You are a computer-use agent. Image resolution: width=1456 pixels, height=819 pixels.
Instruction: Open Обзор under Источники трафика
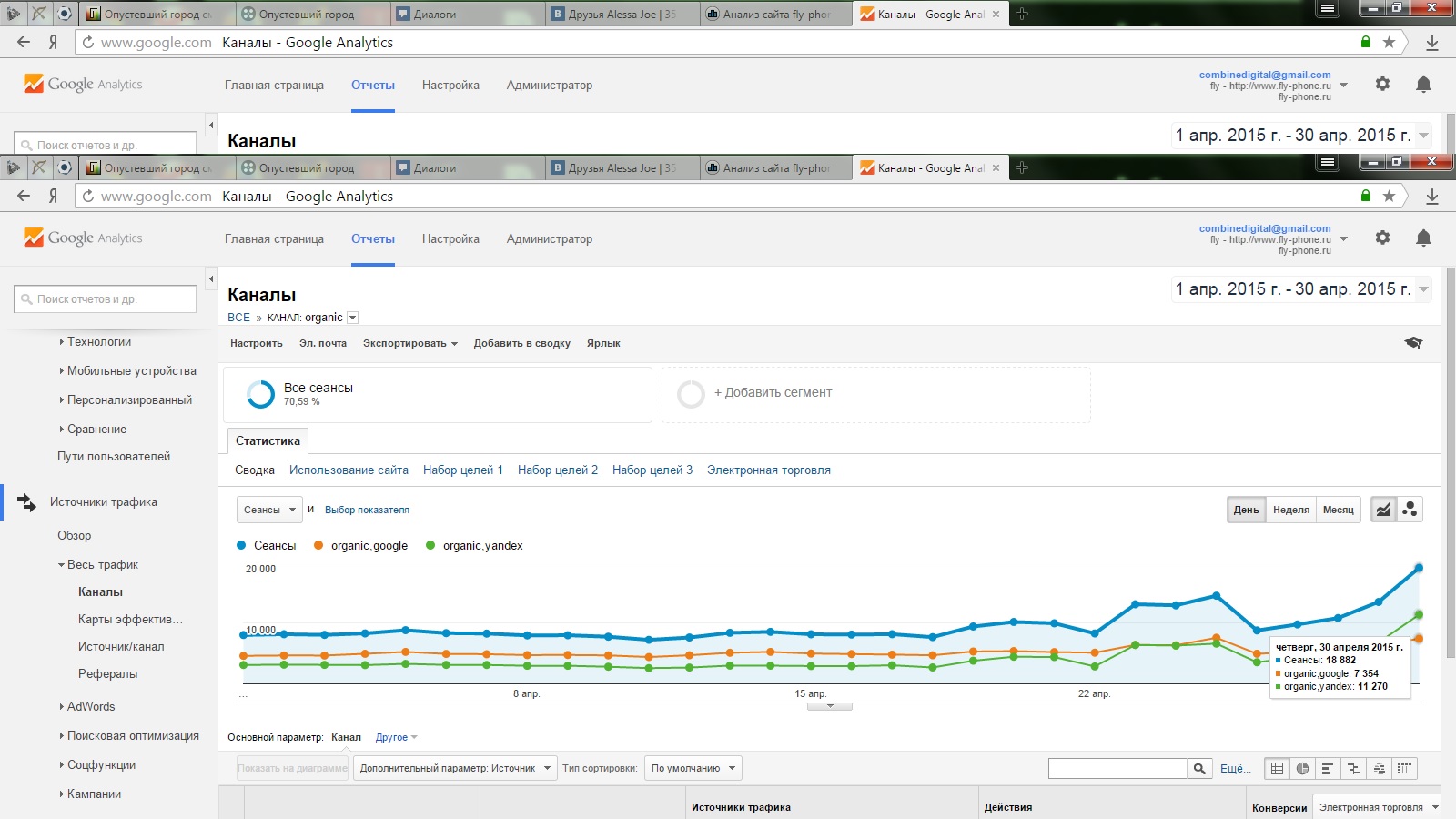[75, 536]
